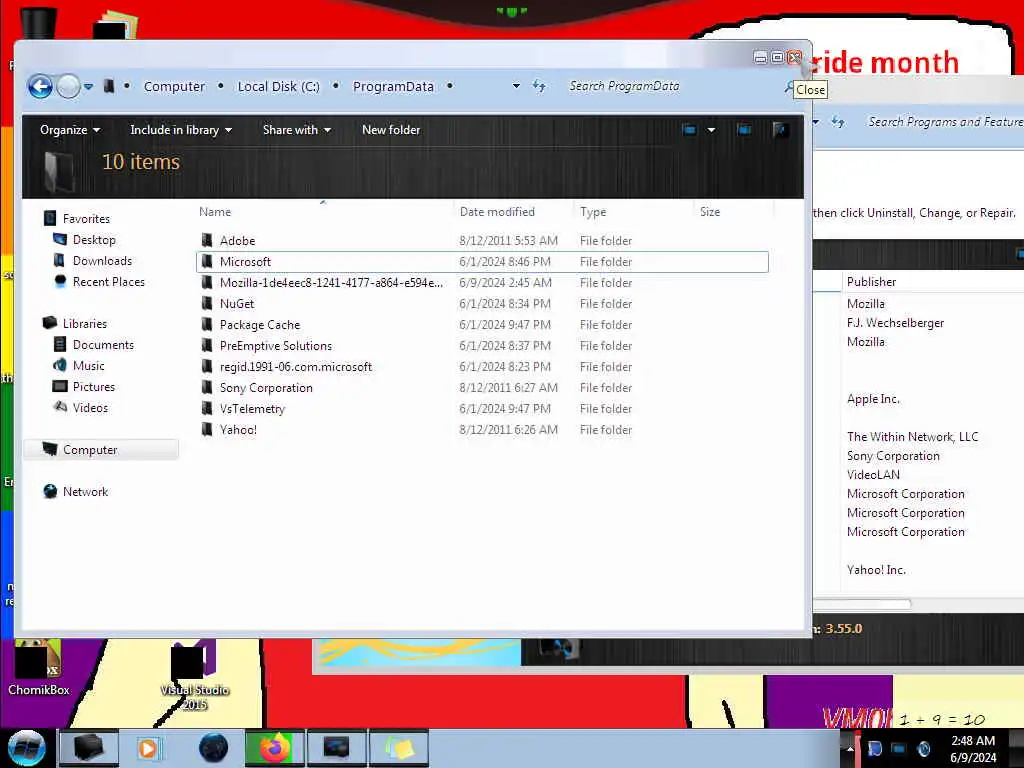The image size is (1024, 768).
Task: Open the Pictures library
Action: 93,387
